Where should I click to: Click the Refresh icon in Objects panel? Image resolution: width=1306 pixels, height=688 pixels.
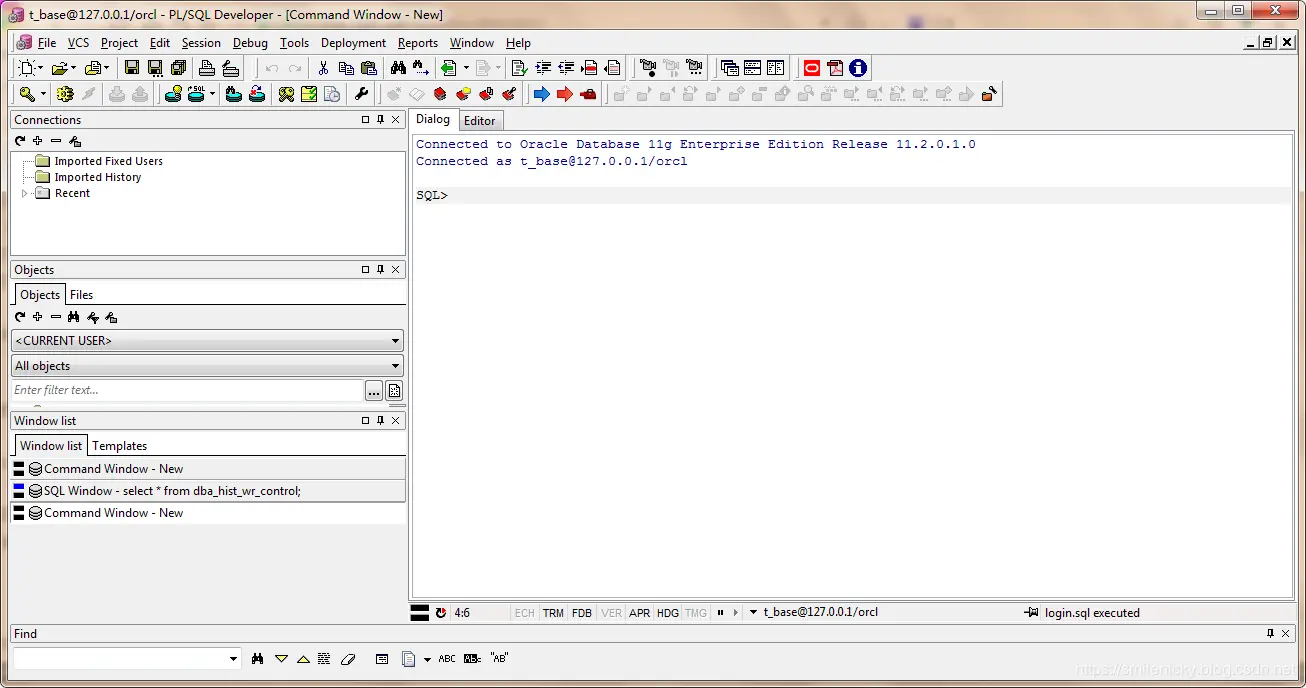[20, 317]
